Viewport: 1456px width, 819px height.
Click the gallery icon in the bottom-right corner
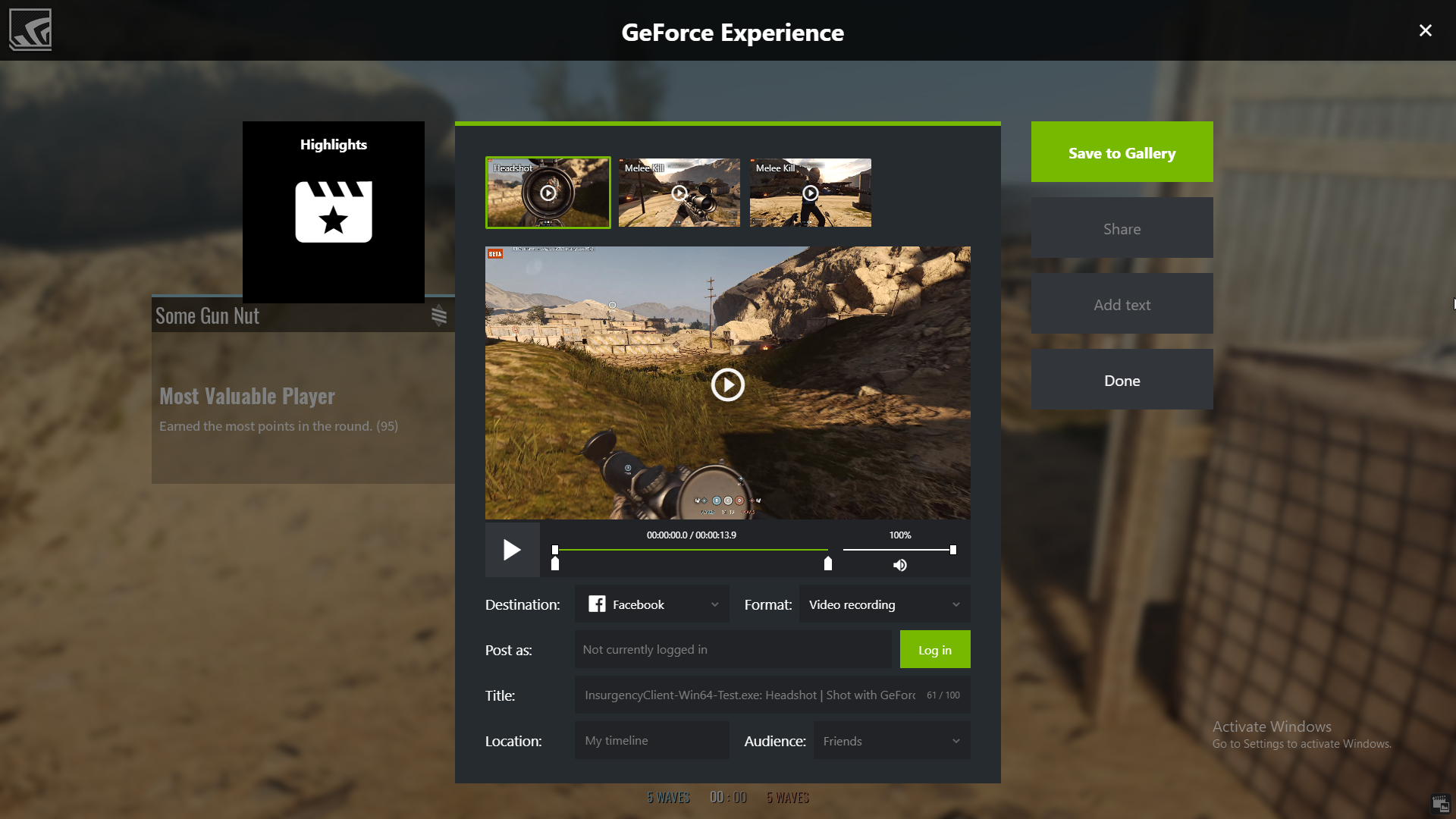(1440, 803)
